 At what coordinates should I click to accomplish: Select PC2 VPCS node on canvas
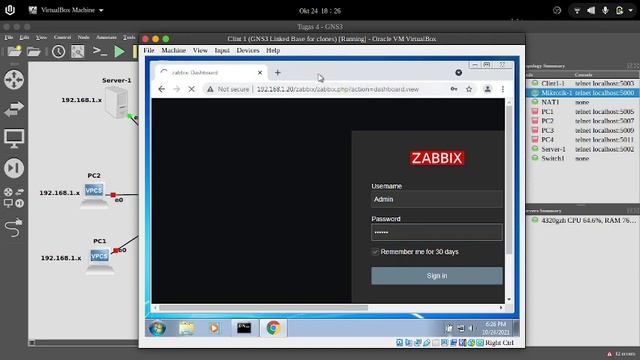click(x=94, y=195)
